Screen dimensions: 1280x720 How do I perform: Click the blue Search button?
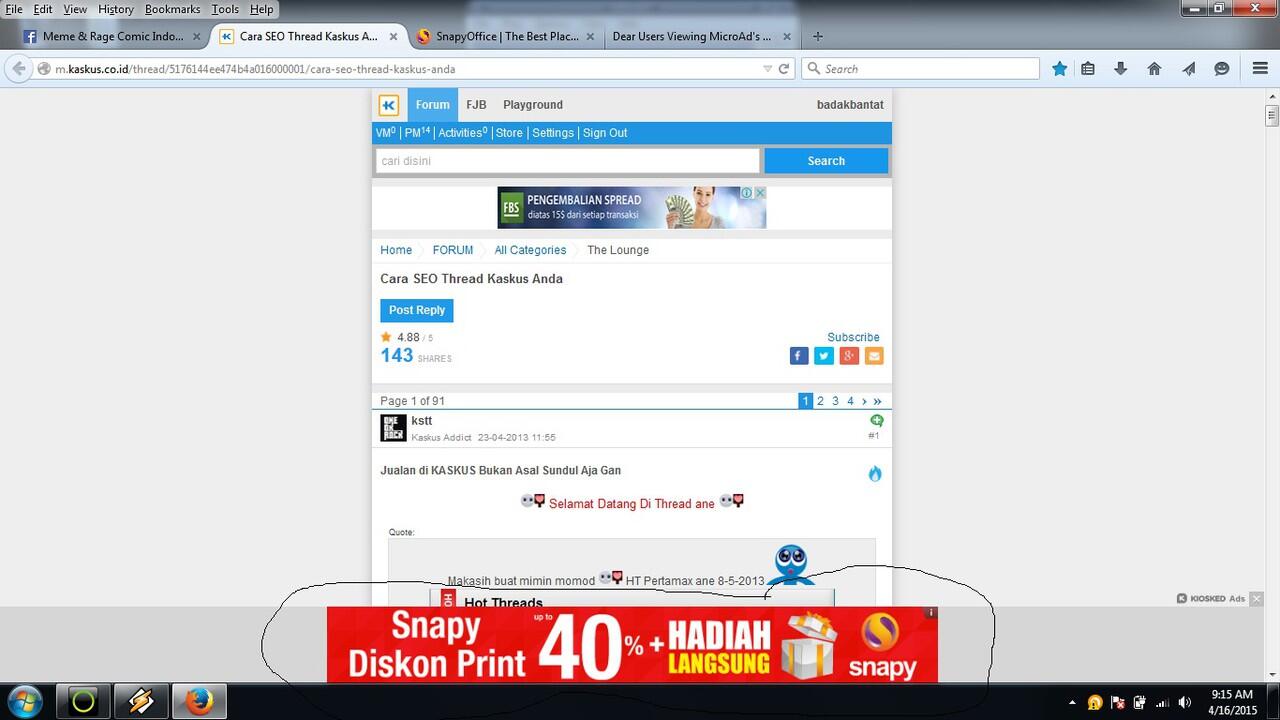point(826,161)
